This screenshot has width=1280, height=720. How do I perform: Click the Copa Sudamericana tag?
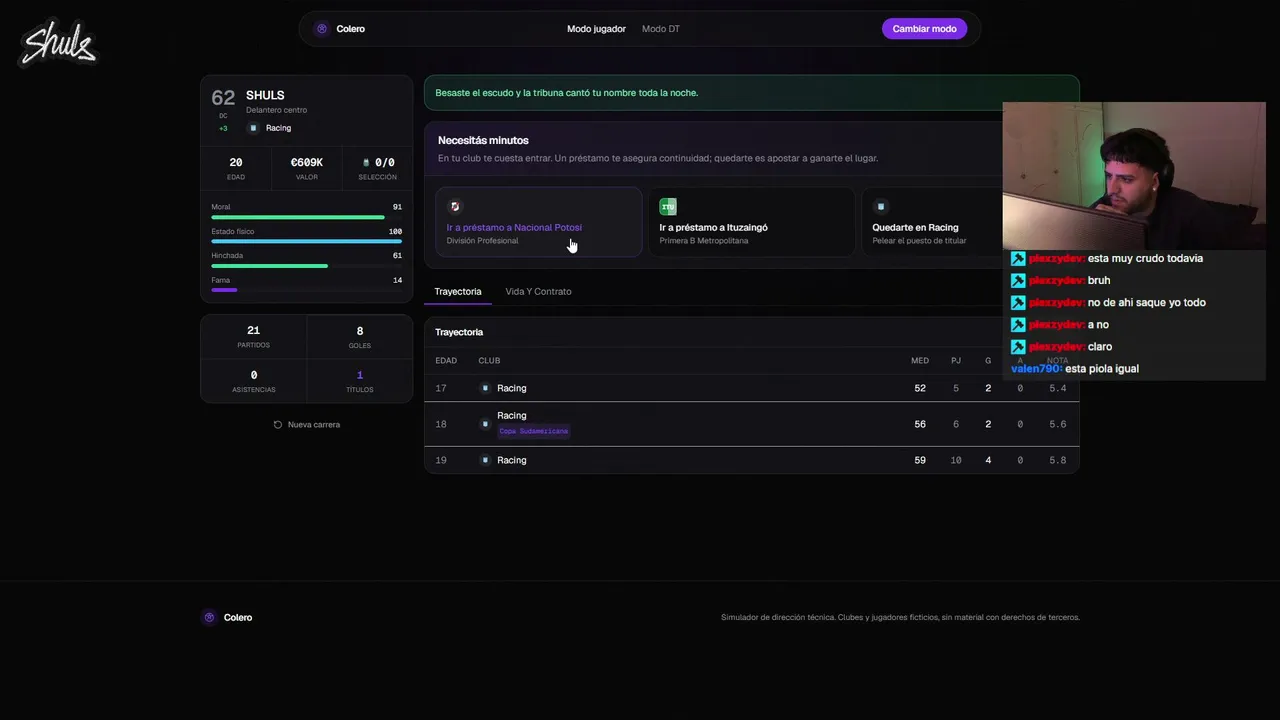534,431
